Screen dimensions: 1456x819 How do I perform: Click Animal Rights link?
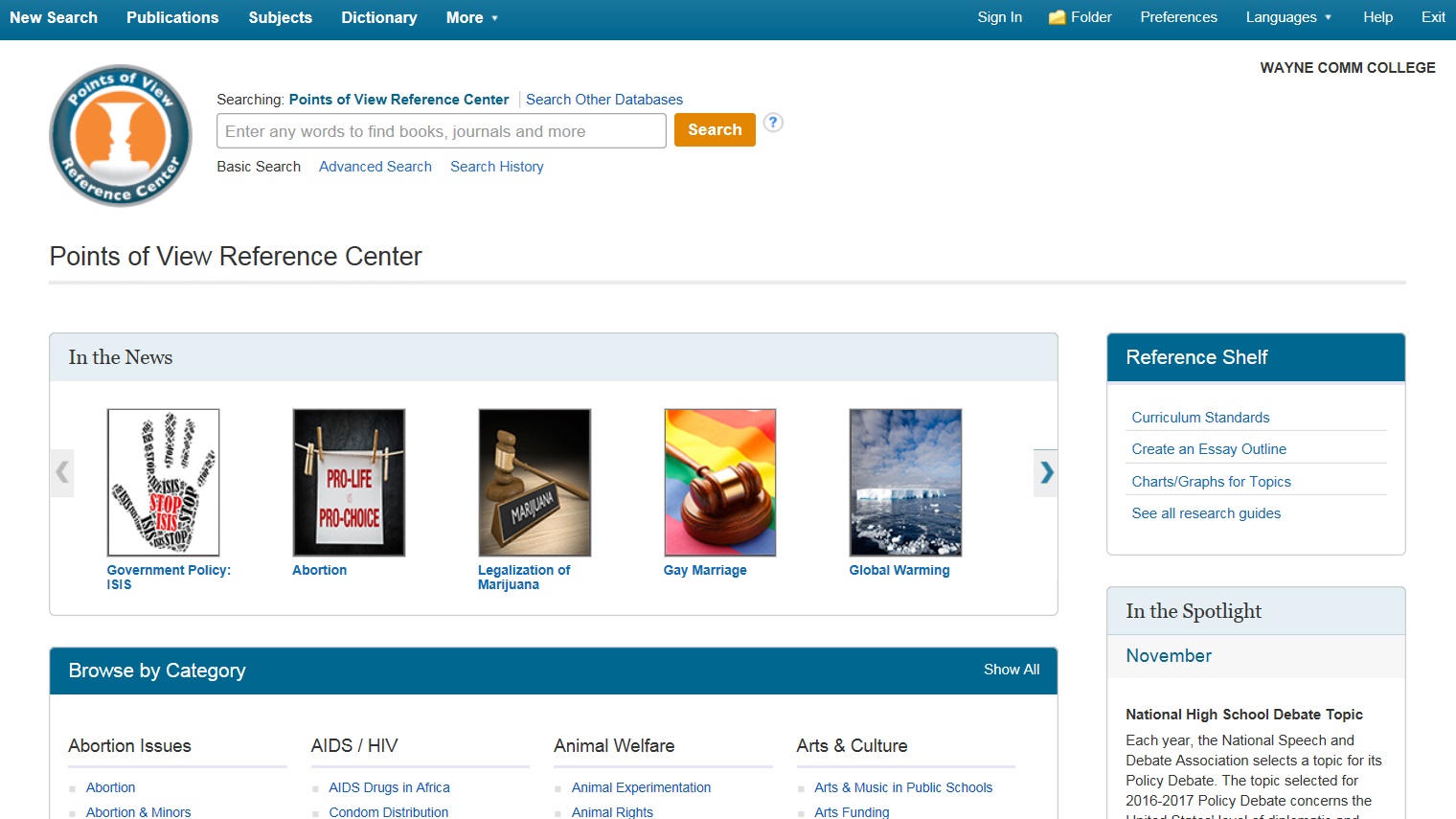click(x=612, y=811)
